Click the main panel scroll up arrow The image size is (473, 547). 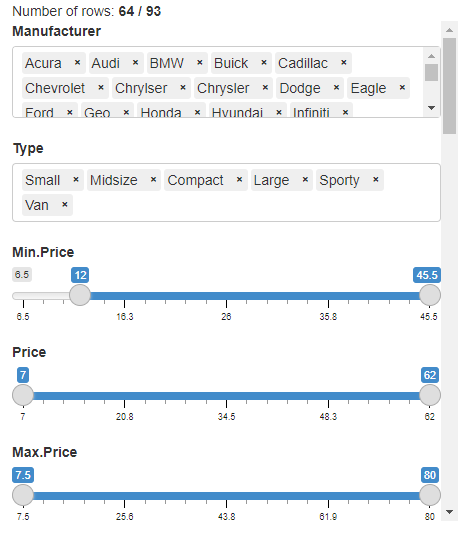pos(450,30)
